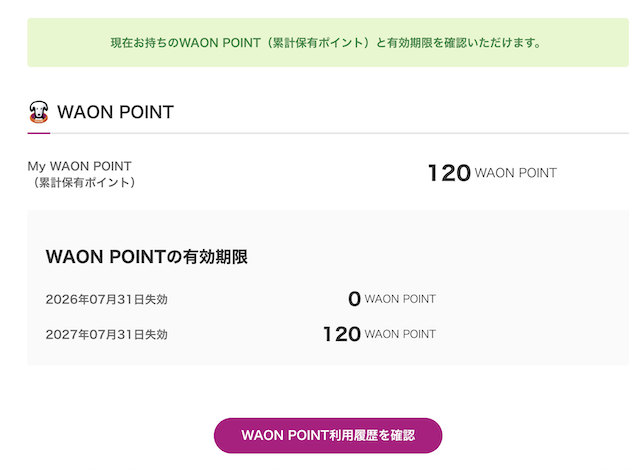640x470 pixels.
Task: Click the WAON POINTの有効期限 heading
Action: pyautogui.click(x=147, y=257)
